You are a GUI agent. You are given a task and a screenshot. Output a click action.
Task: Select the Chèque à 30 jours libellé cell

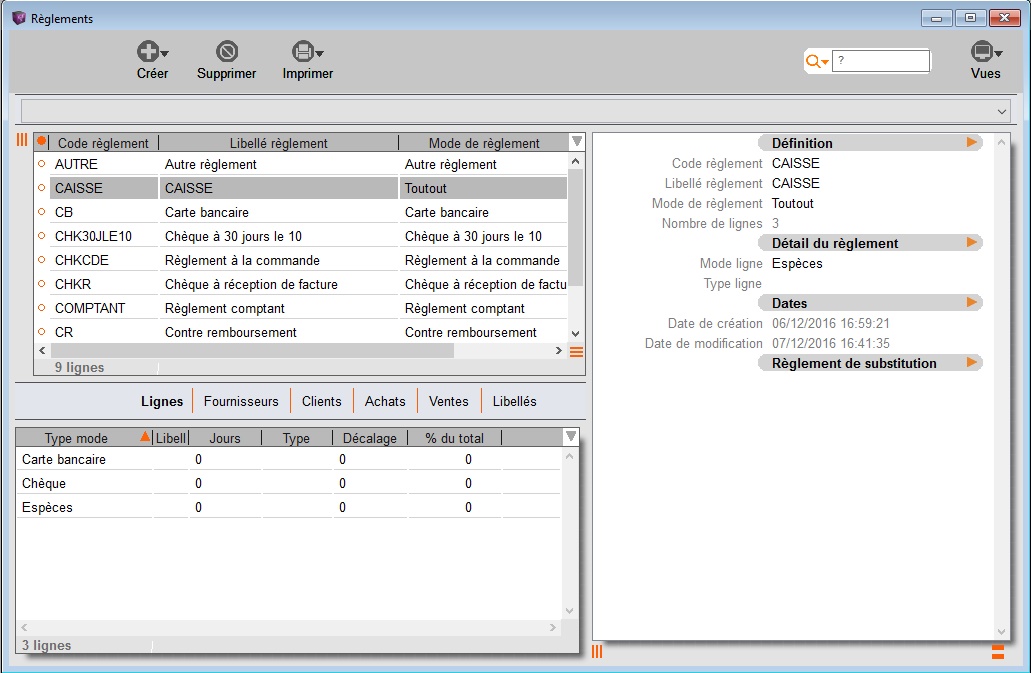[278, 236]
